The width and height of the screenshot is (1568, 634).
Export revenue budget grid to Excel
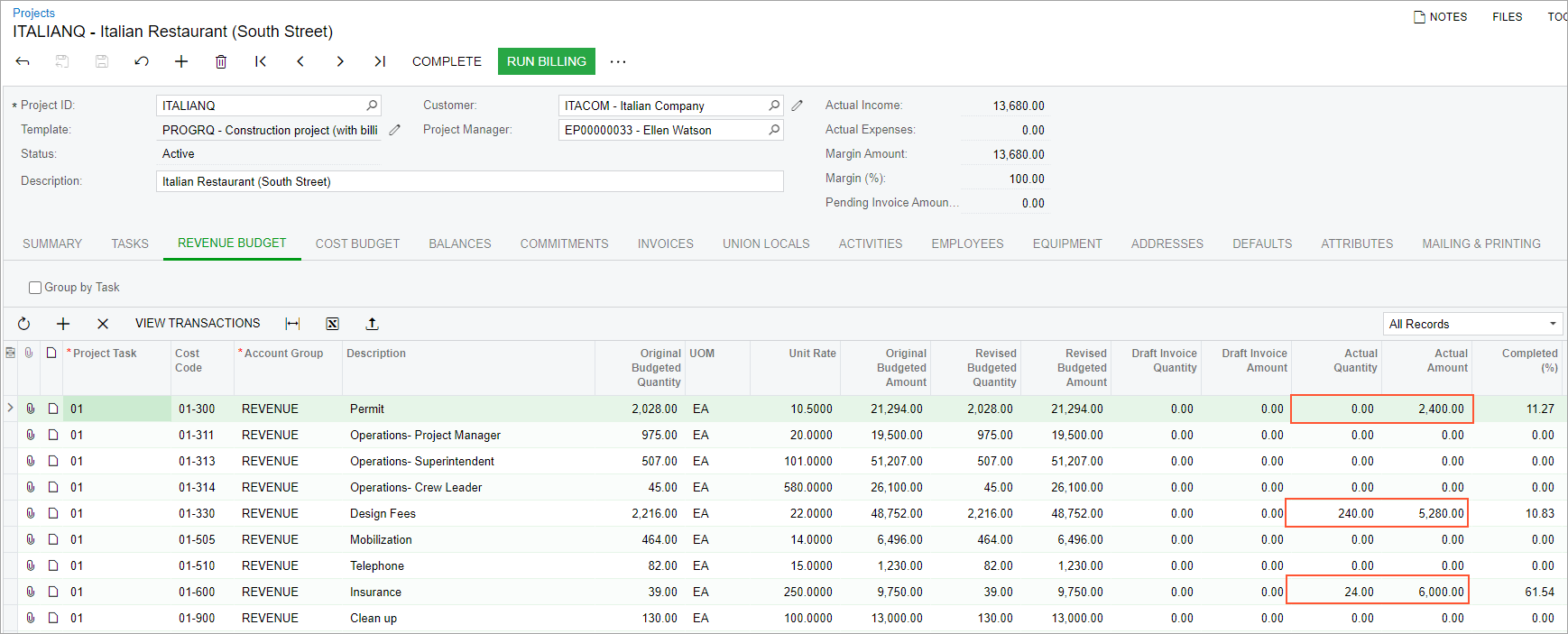[332, 324]
